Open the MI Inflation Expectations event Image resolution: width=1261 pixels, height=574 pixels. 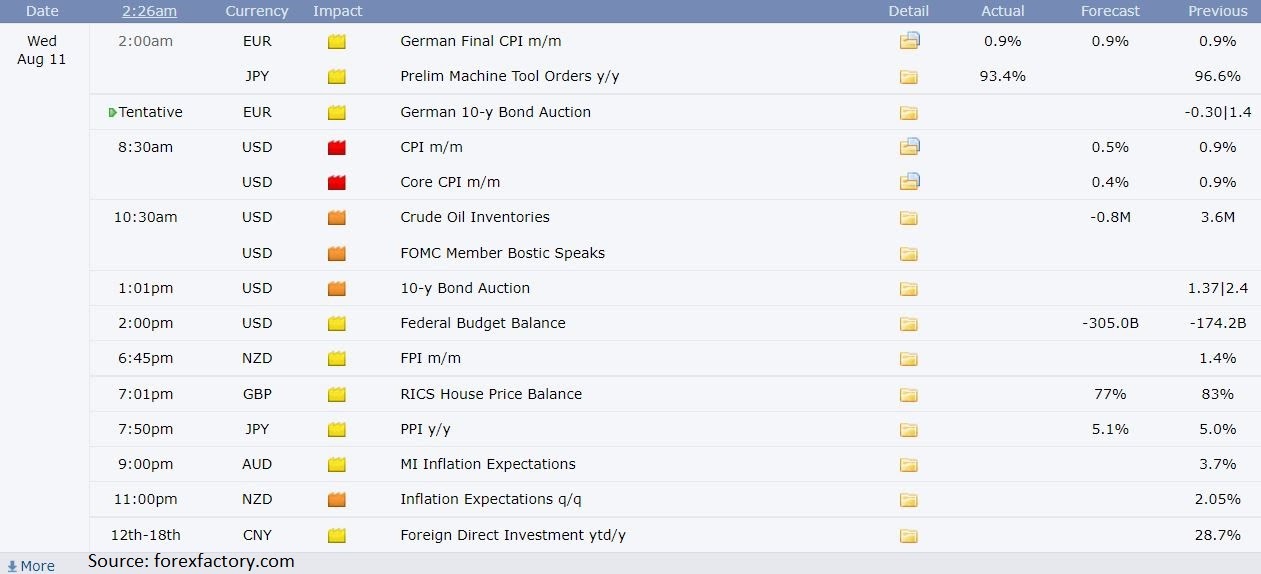(488, 464)
